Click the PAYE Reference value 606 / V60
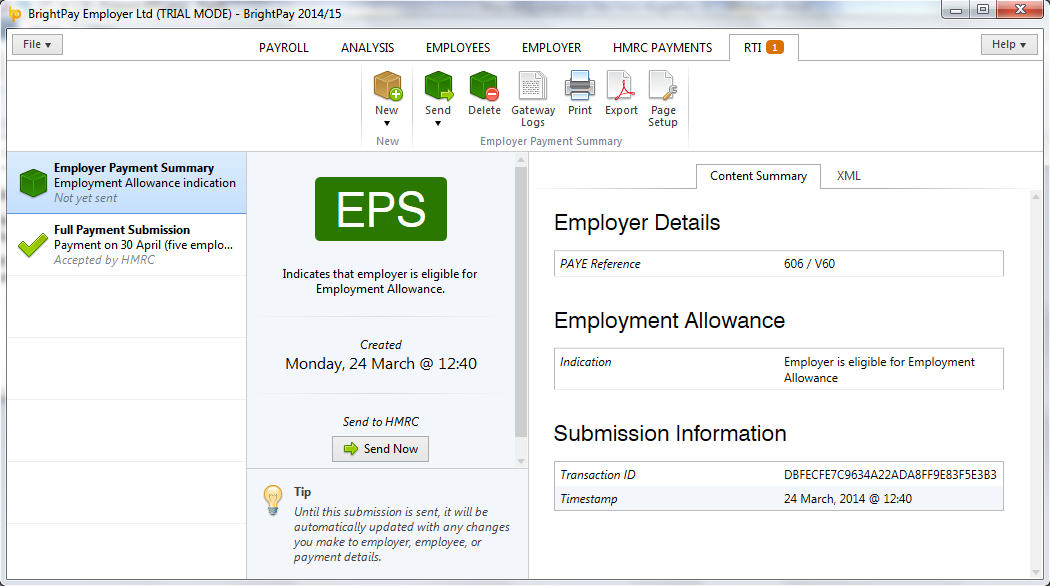The height and width of the screenshot is (586, 1050). (x=809, y=264)
